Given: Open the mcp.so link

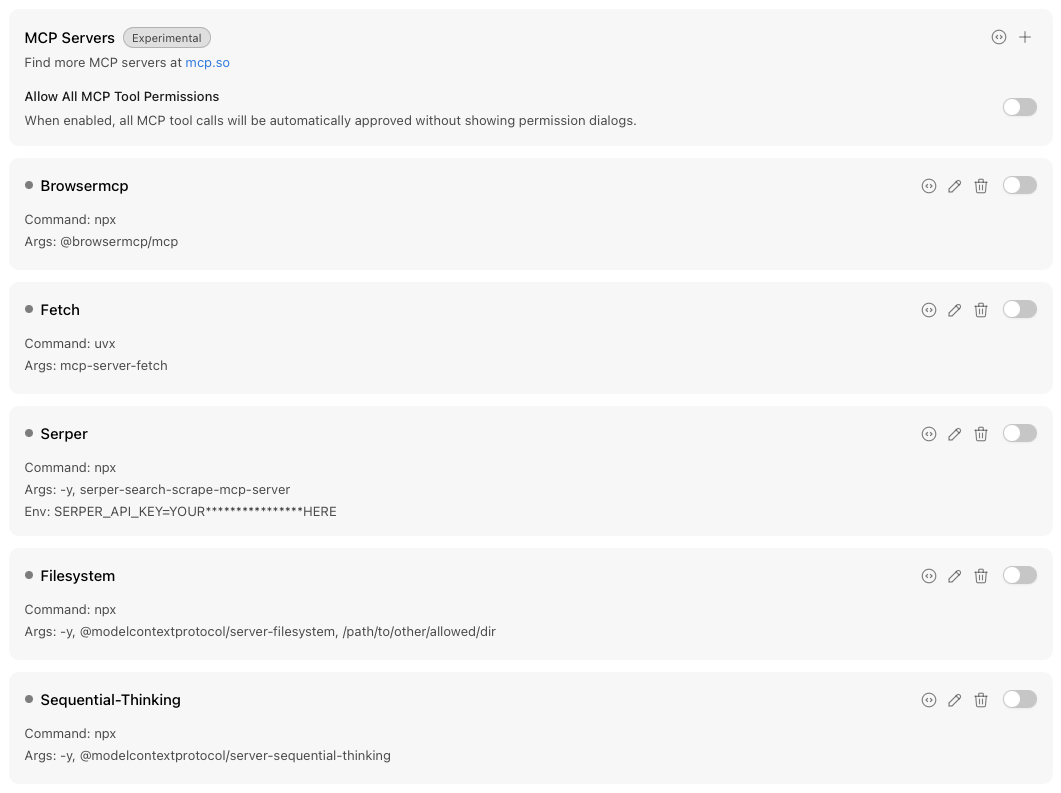Looking at the screenshot, I should pos(207,62).
